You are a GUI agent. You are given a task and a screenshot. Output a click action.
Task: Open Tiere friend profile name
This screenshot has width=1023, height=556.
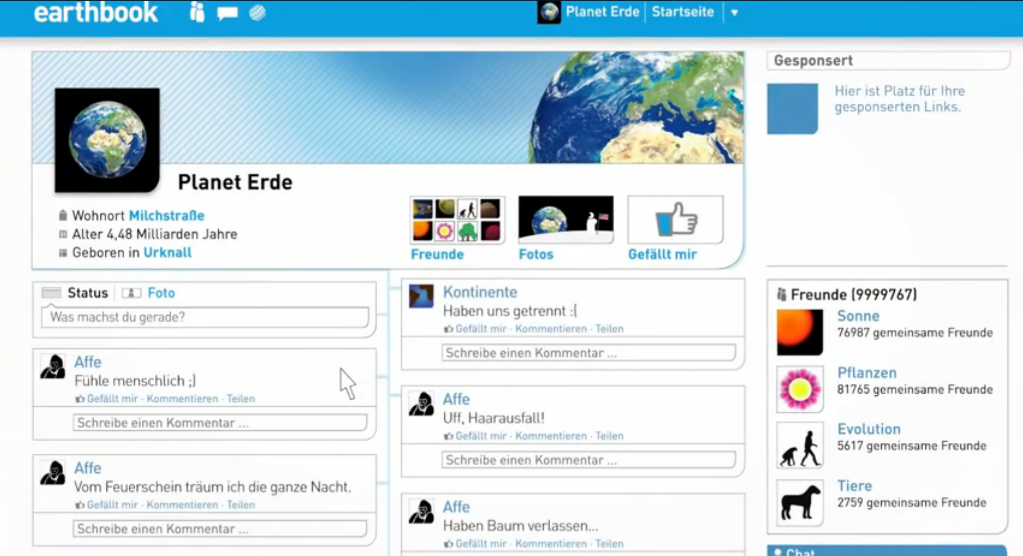pyautogui.click(x=854, y=486)
